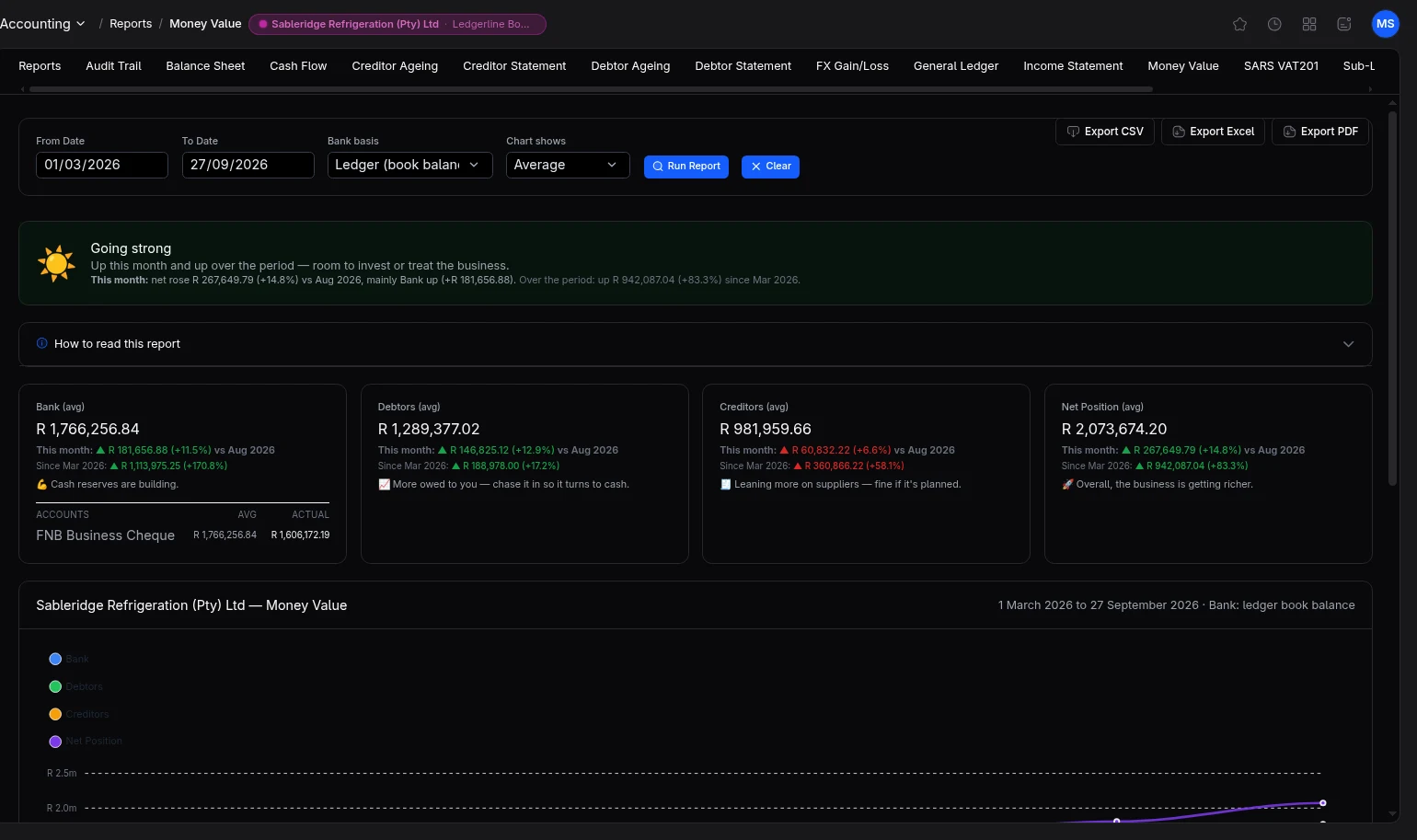
Task: Toggle the Creditors series in chart legend
Action: pyautogui.click(x=78, y=714)
